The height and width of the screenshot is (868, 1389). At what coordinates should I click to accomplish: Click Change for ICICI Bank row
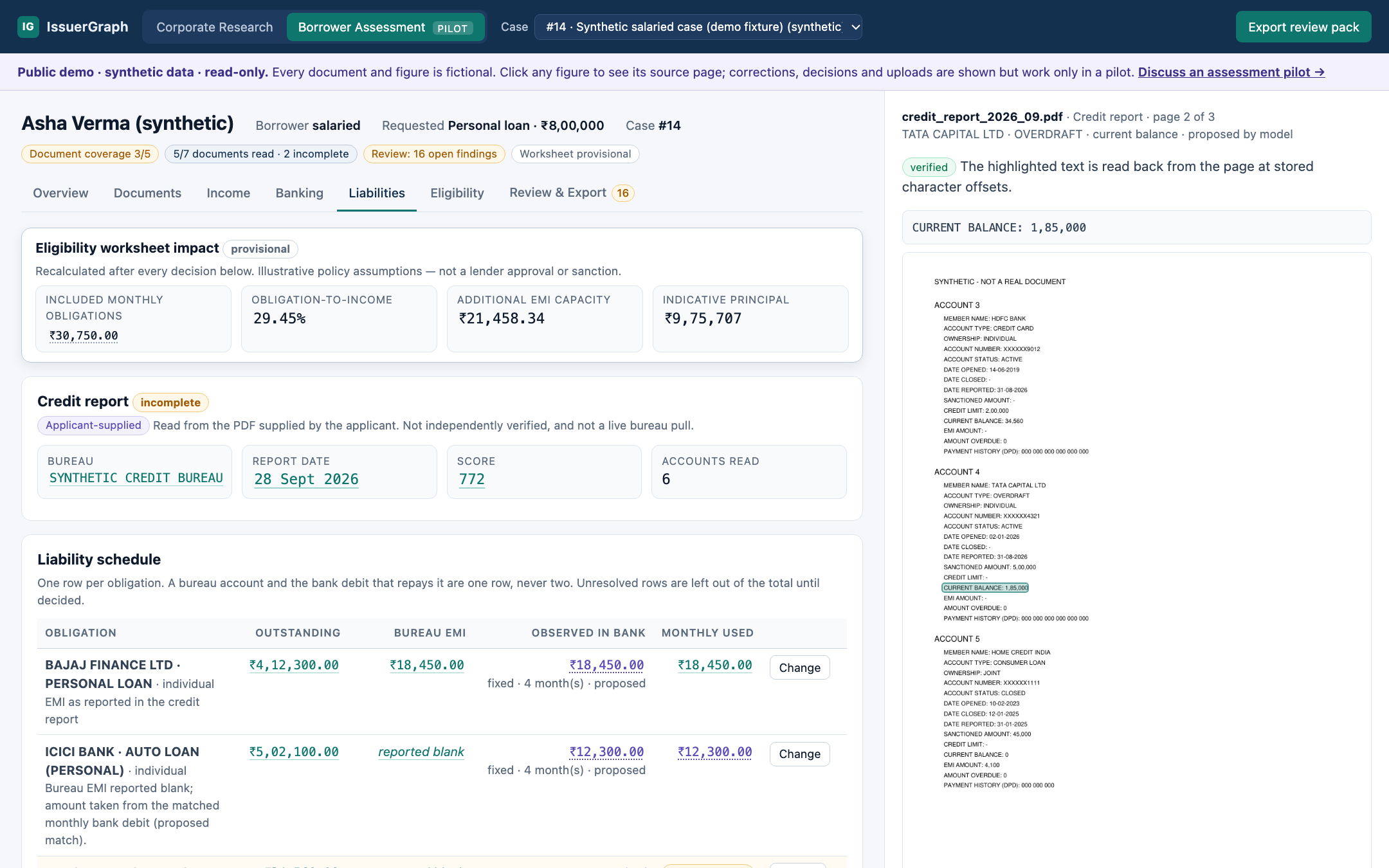point(799,754)
